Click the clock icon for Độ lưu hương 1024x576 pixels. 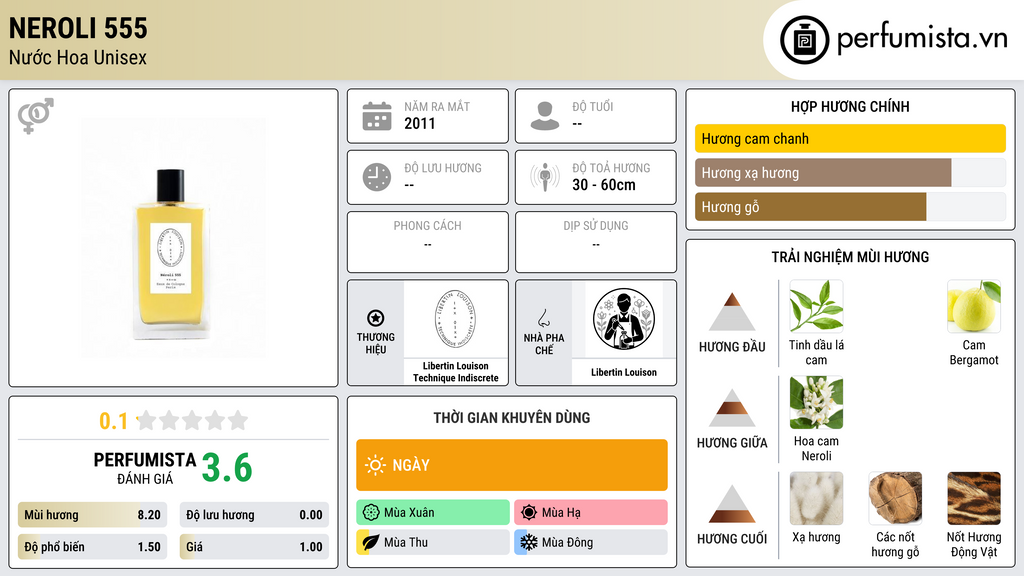(377, 177)
